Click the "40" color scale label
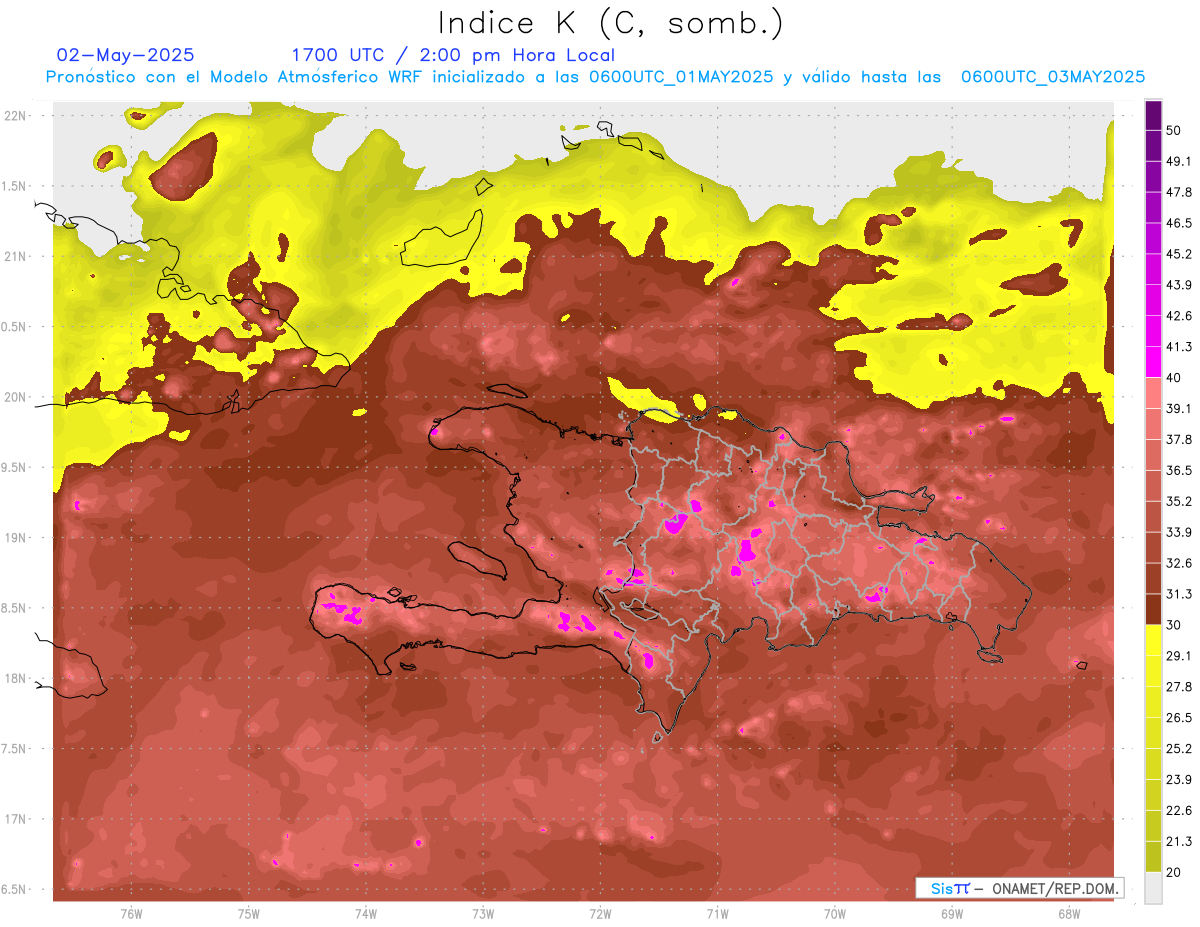1200x927 pixels. point(1175,377)
